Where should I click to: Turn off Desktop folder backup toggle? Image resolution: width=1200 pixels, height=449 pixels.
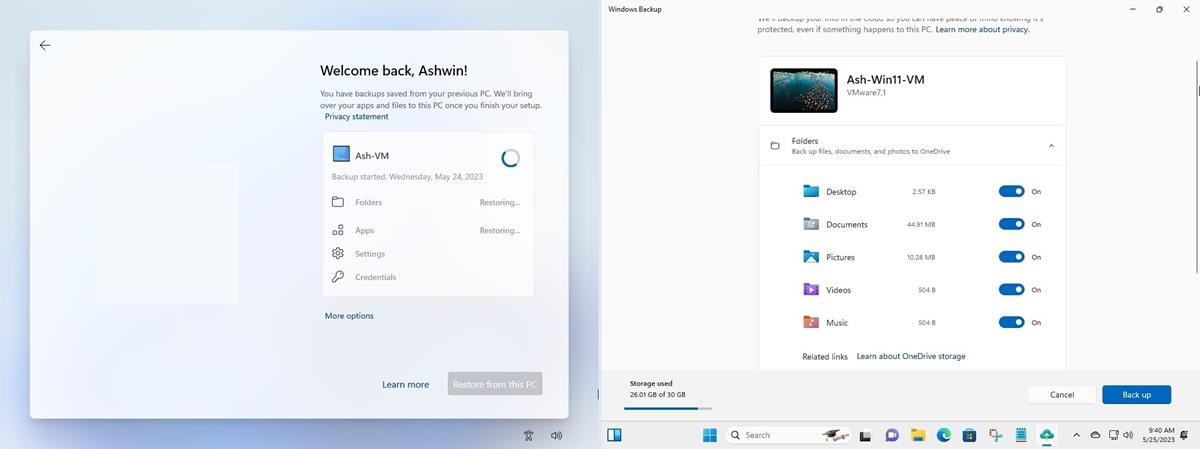(x=1011, y=191)
